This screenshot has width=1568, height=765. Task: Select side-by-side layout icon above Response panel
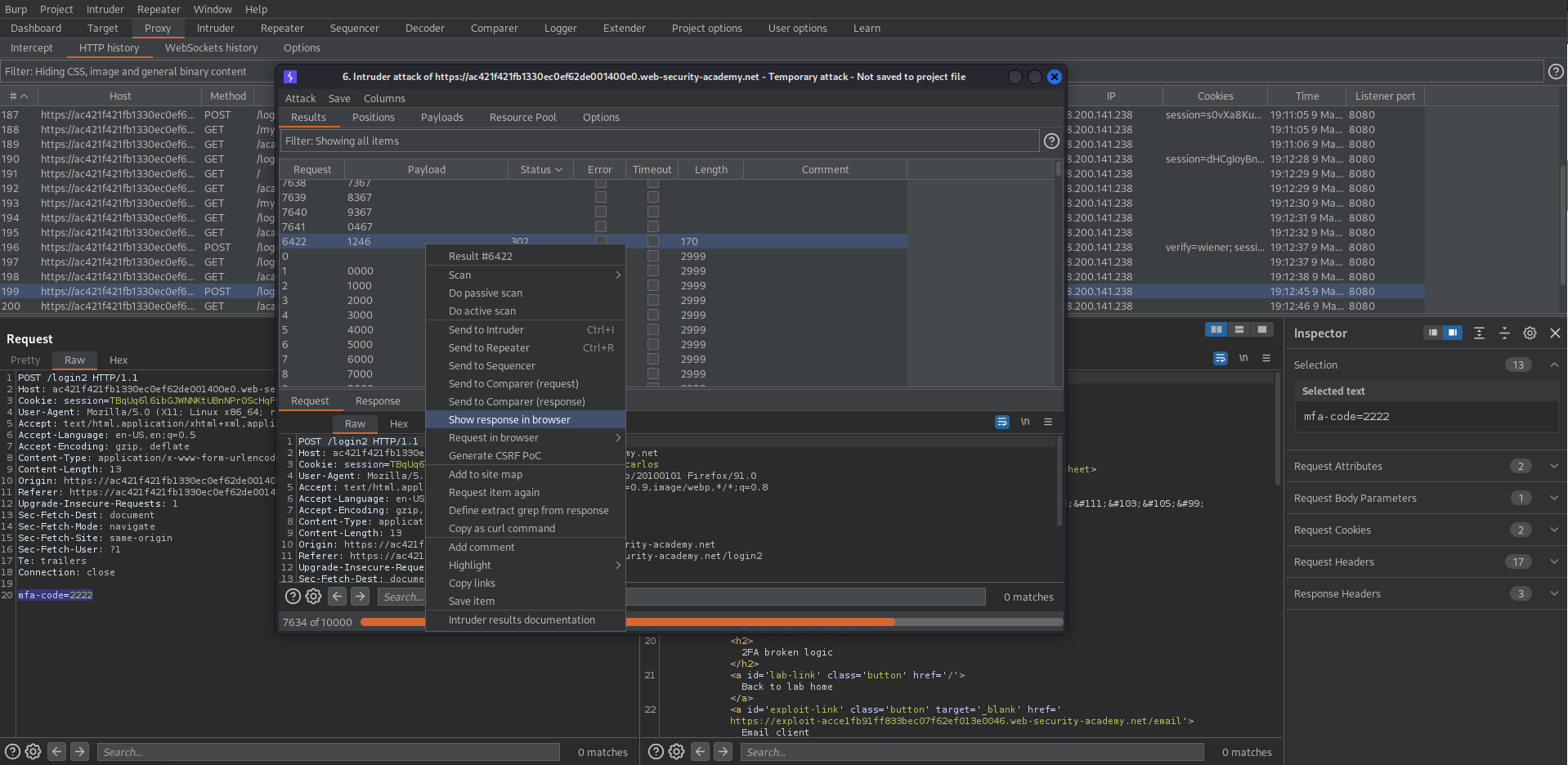[1216, 329]
